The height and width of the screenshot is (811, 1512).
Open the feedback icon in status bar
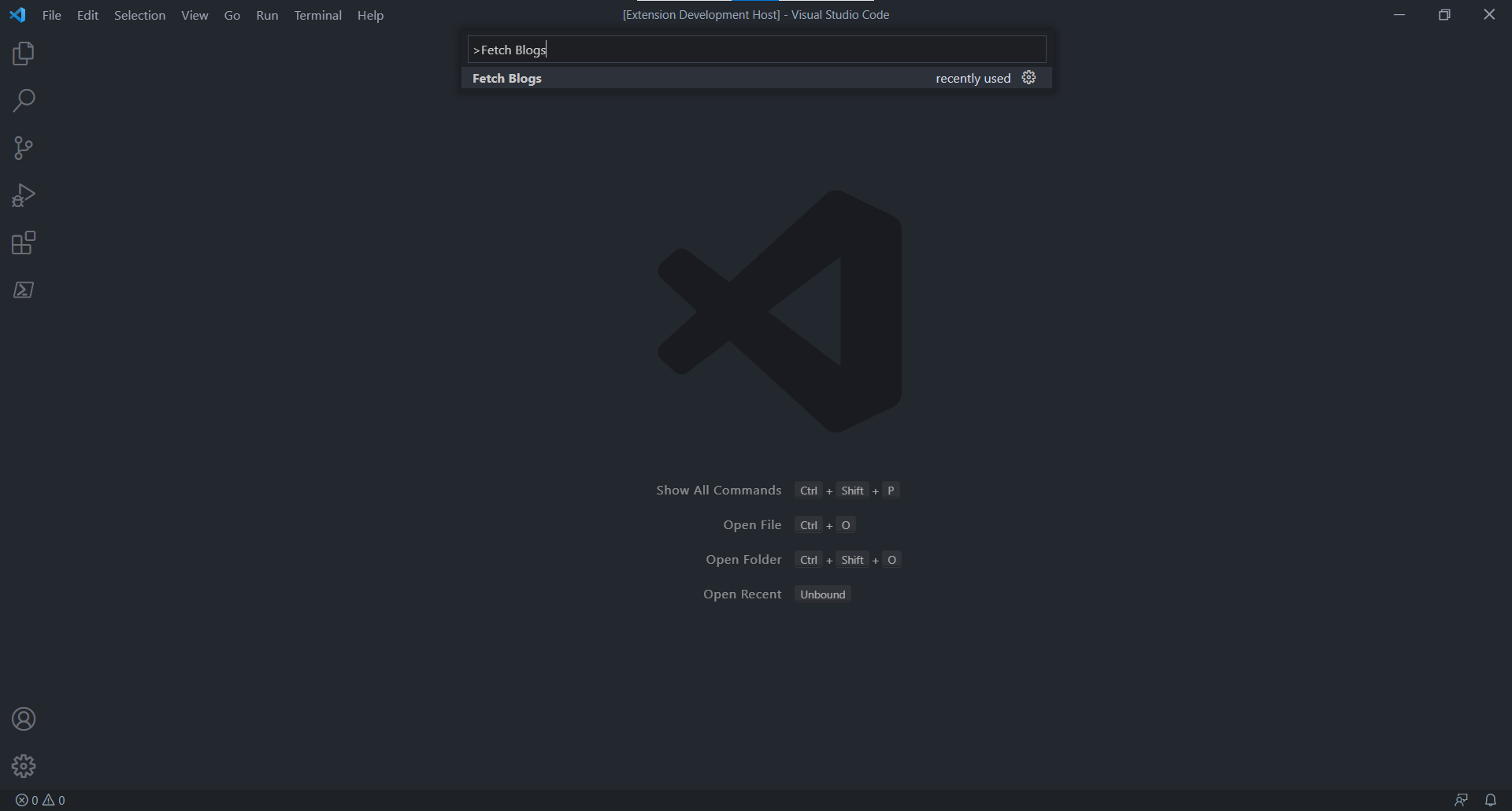coord(1461,800)
